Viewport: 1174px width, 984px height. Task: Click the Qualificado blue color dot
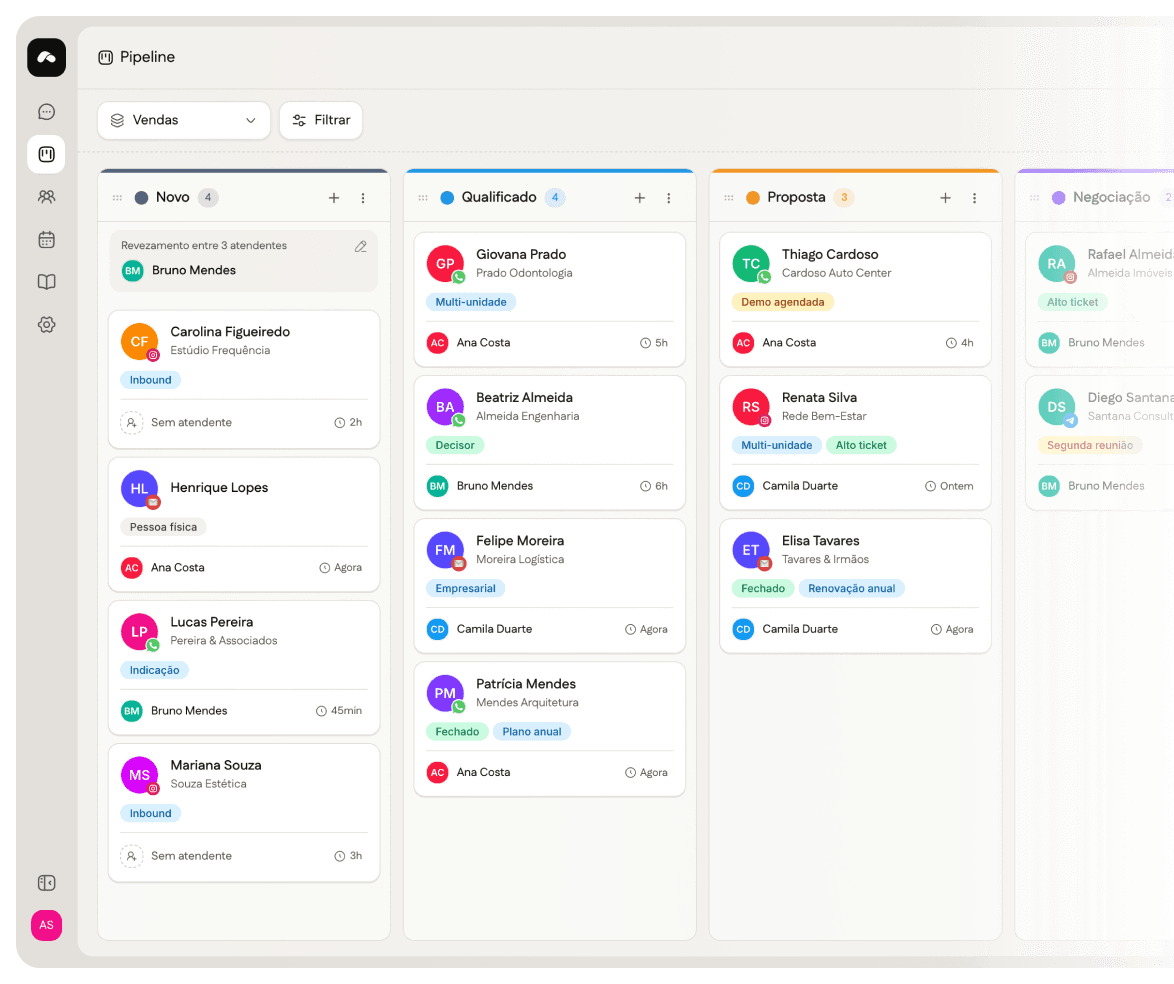[447, 198]
